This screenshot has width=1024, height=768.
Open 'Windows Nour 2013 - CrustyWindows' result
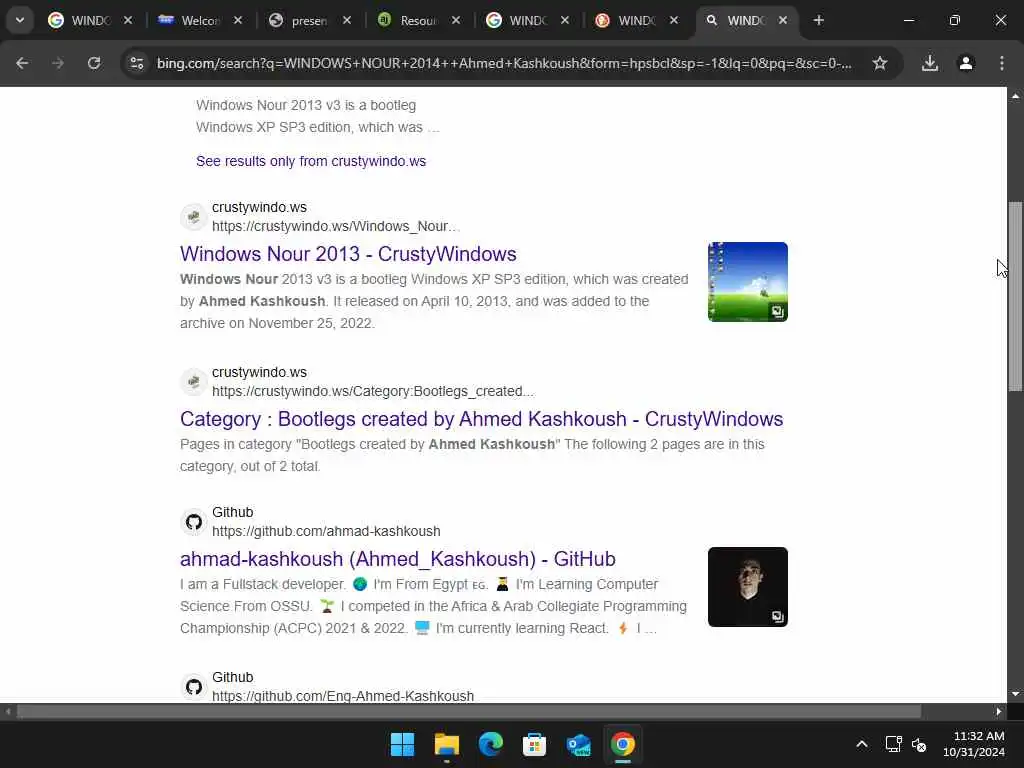coord(348,254)
